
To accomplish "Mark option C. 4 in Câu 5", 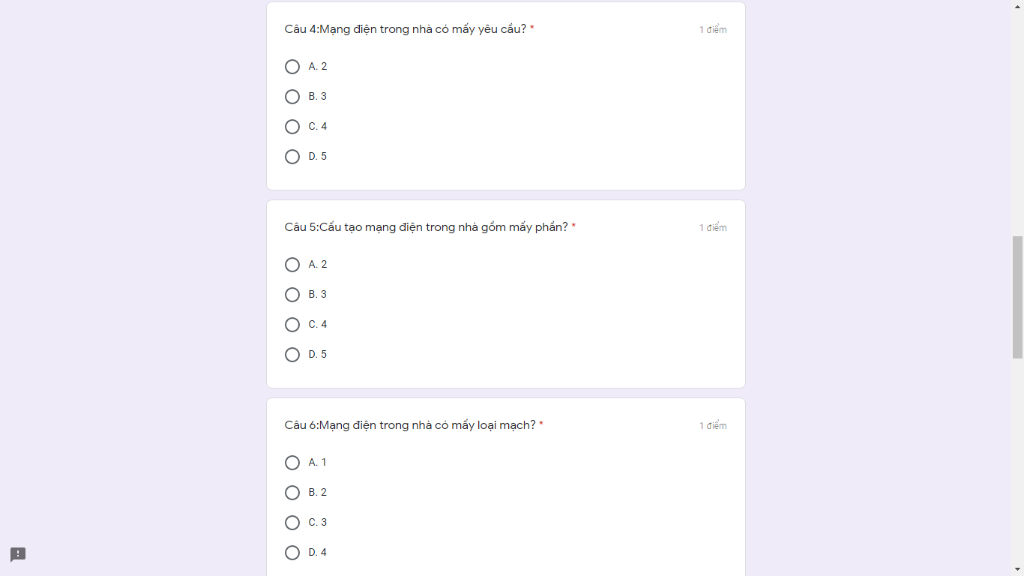I will (x=292, y=325).
